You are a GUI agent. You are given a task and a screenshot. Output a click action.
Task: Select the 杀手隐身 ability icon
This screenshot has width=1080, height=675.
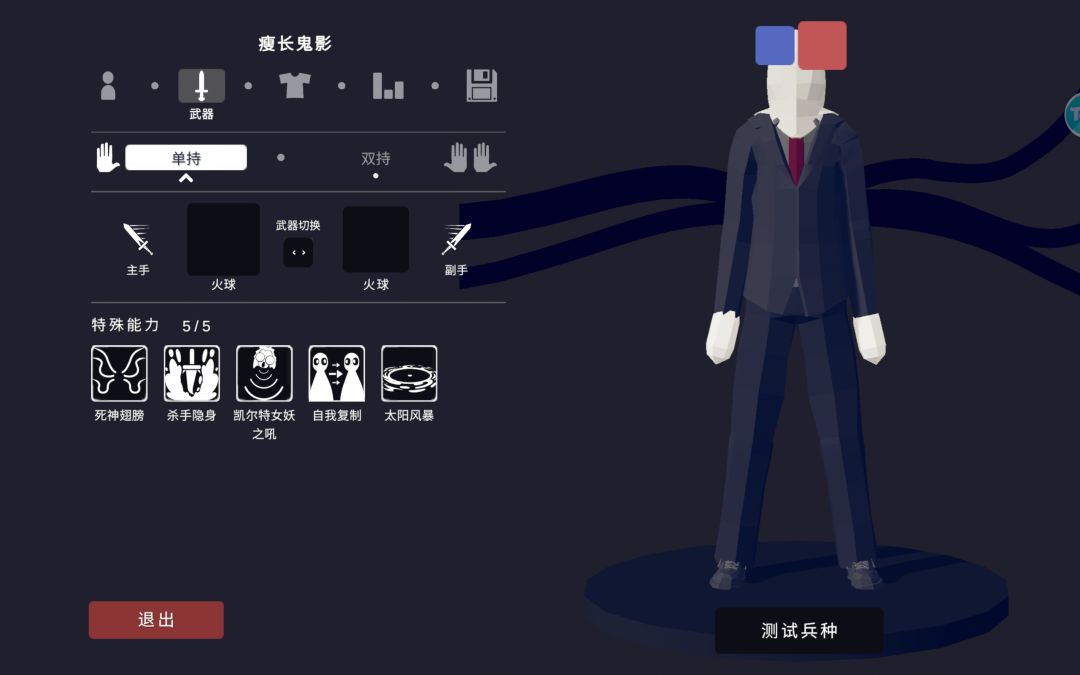coord(191,373)
